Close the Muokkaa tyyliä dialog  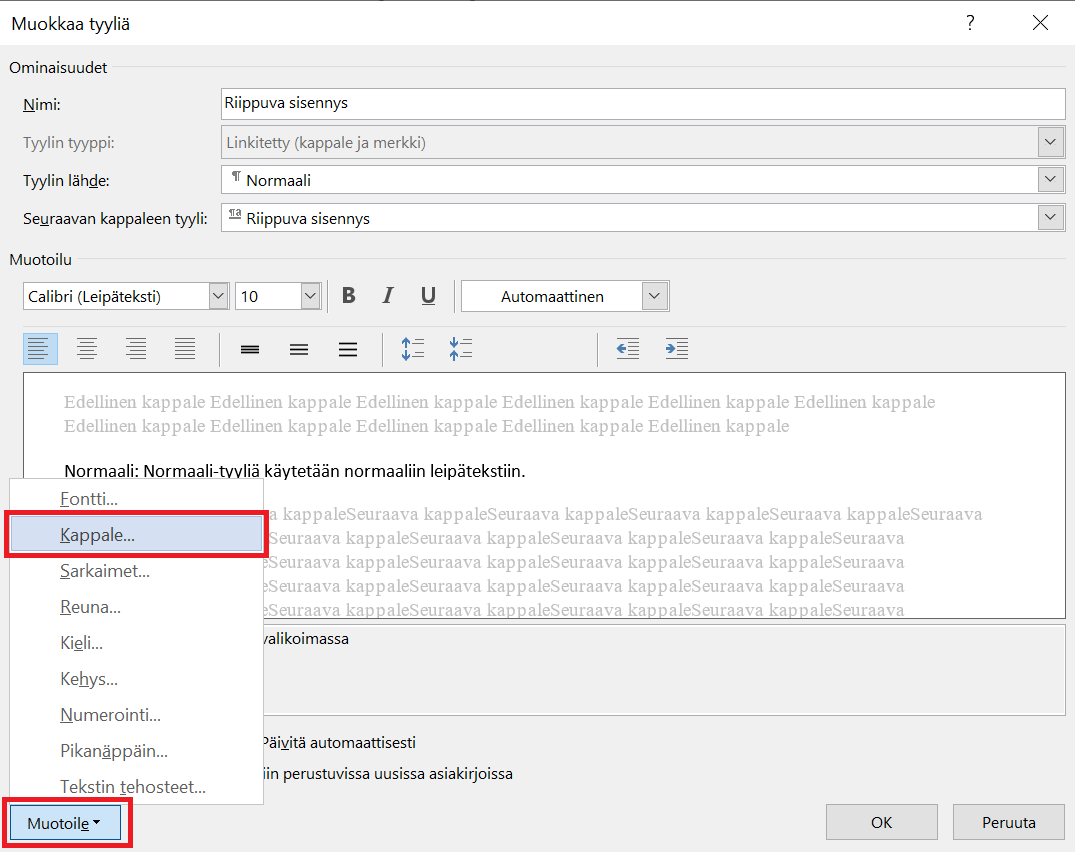point(1040,23)
